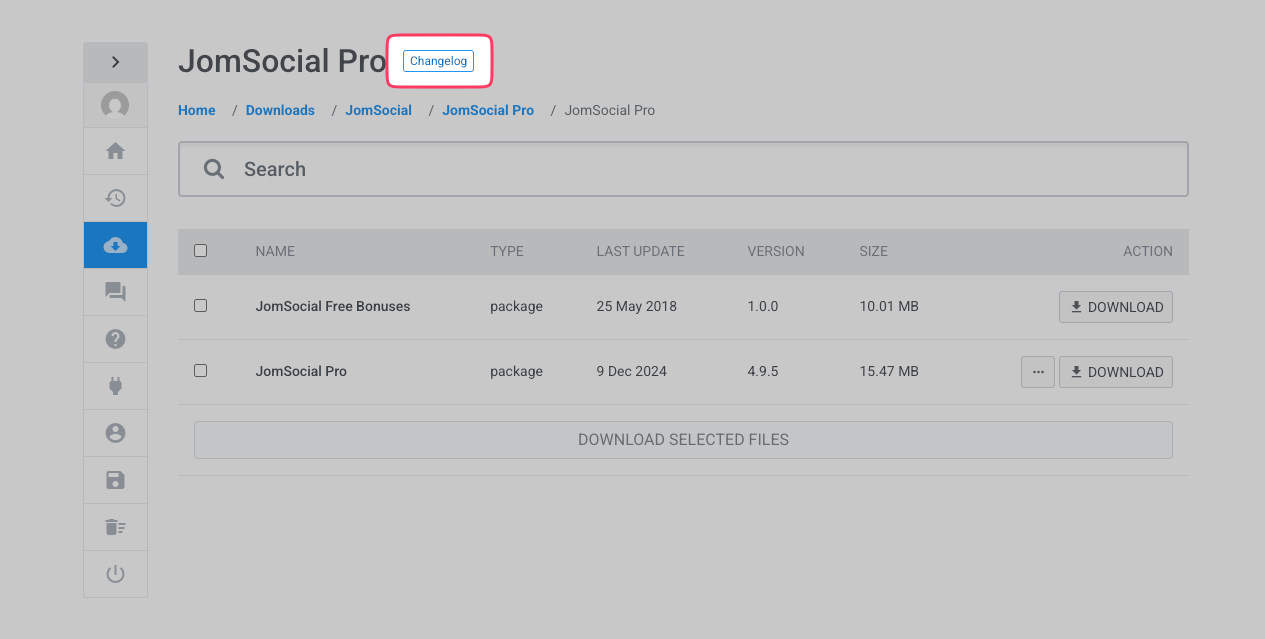Click the 4.9.5 version cell
The height and width of the screenshot is (639, 1265).
click(763, 371)
